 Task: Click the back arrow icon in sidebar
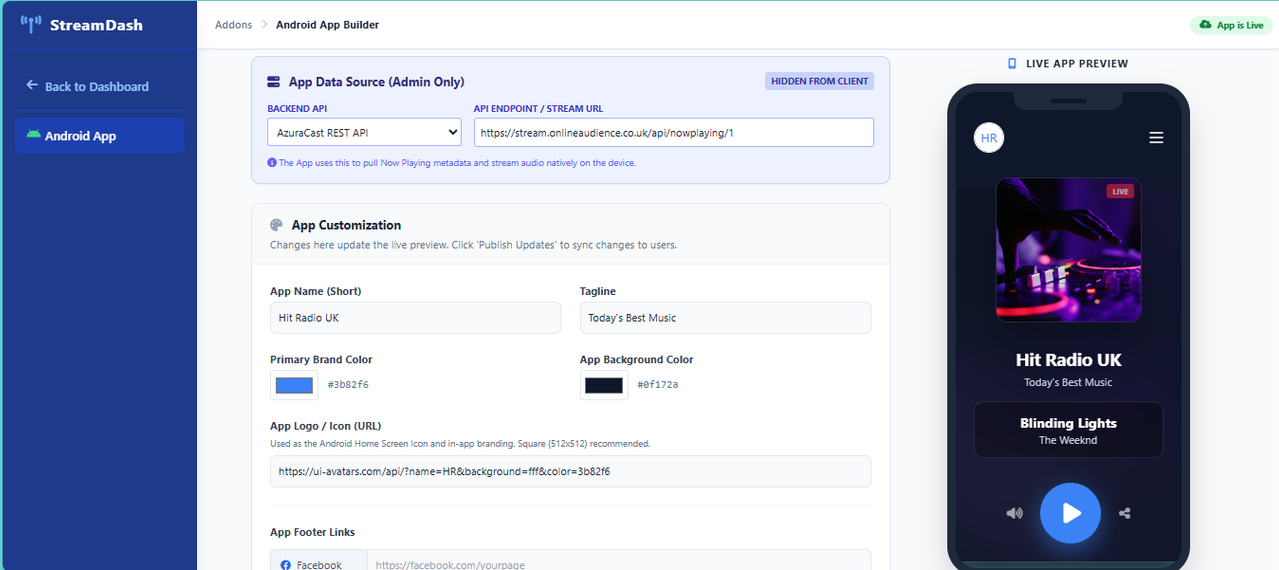click(32, 86)
